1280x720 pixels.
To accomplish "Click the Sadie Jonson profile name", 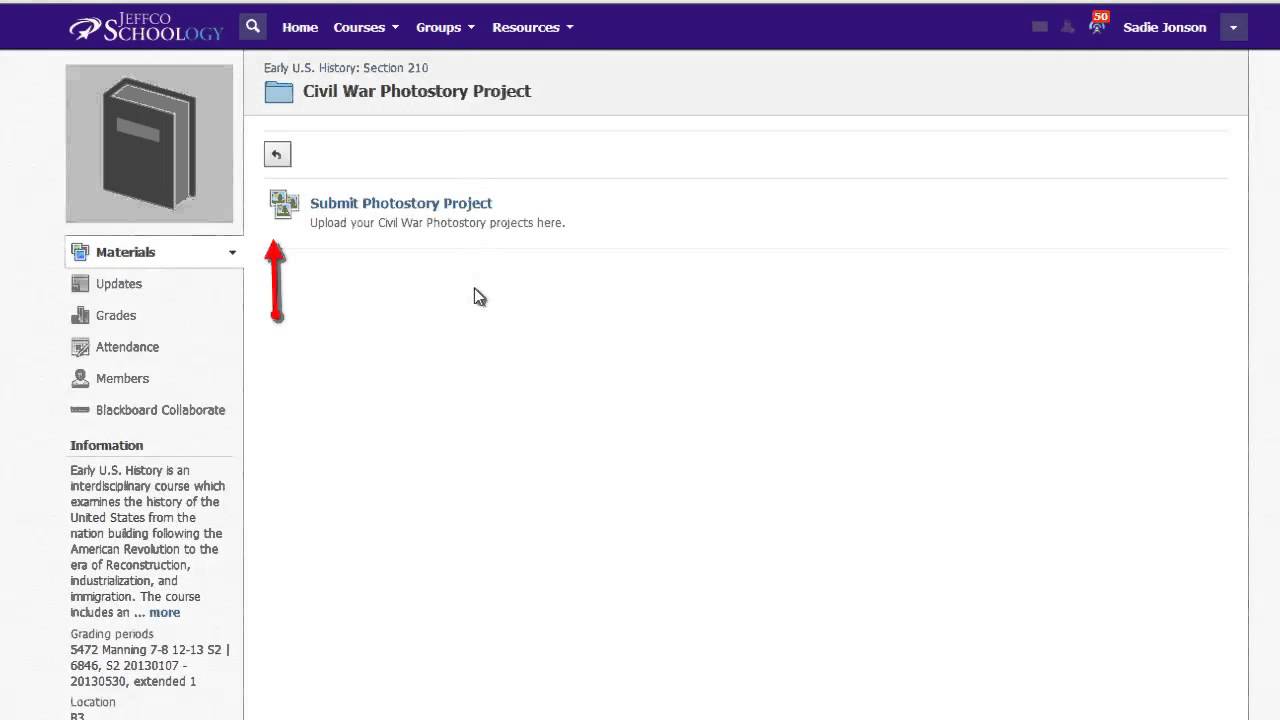I will coord(1165,27).
